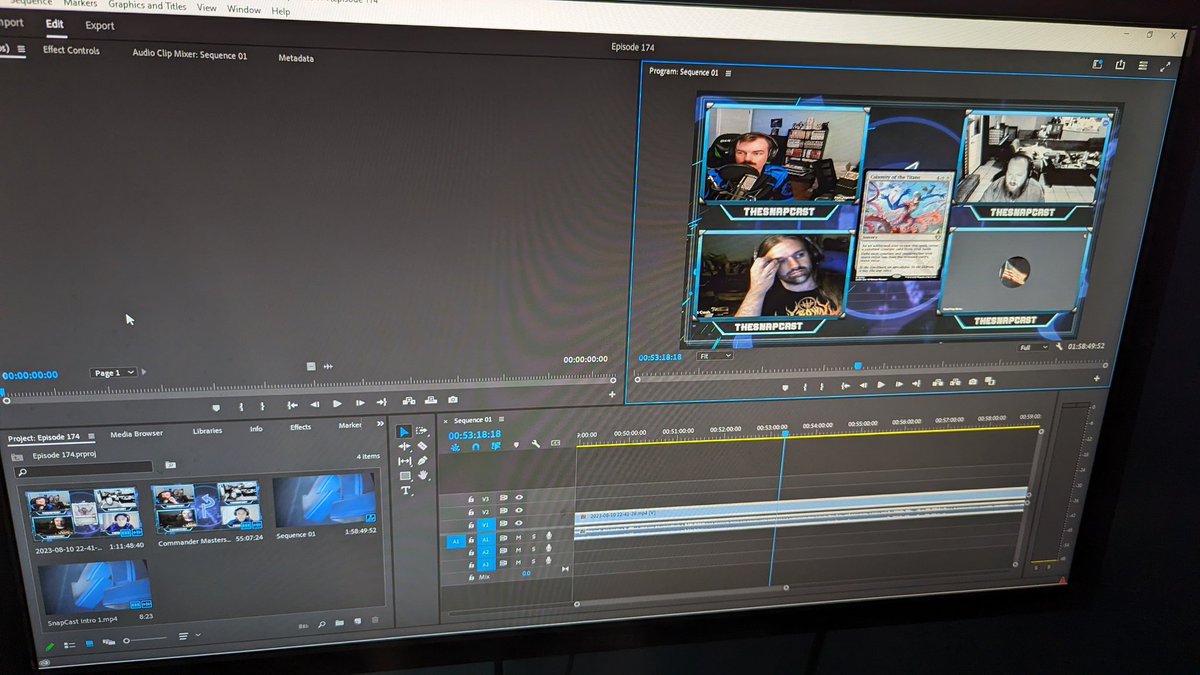The height and width of the screenshot is (675, 1200).
Task: Expand hidden Project panel tabs chevron
Action: coord(379,424)
